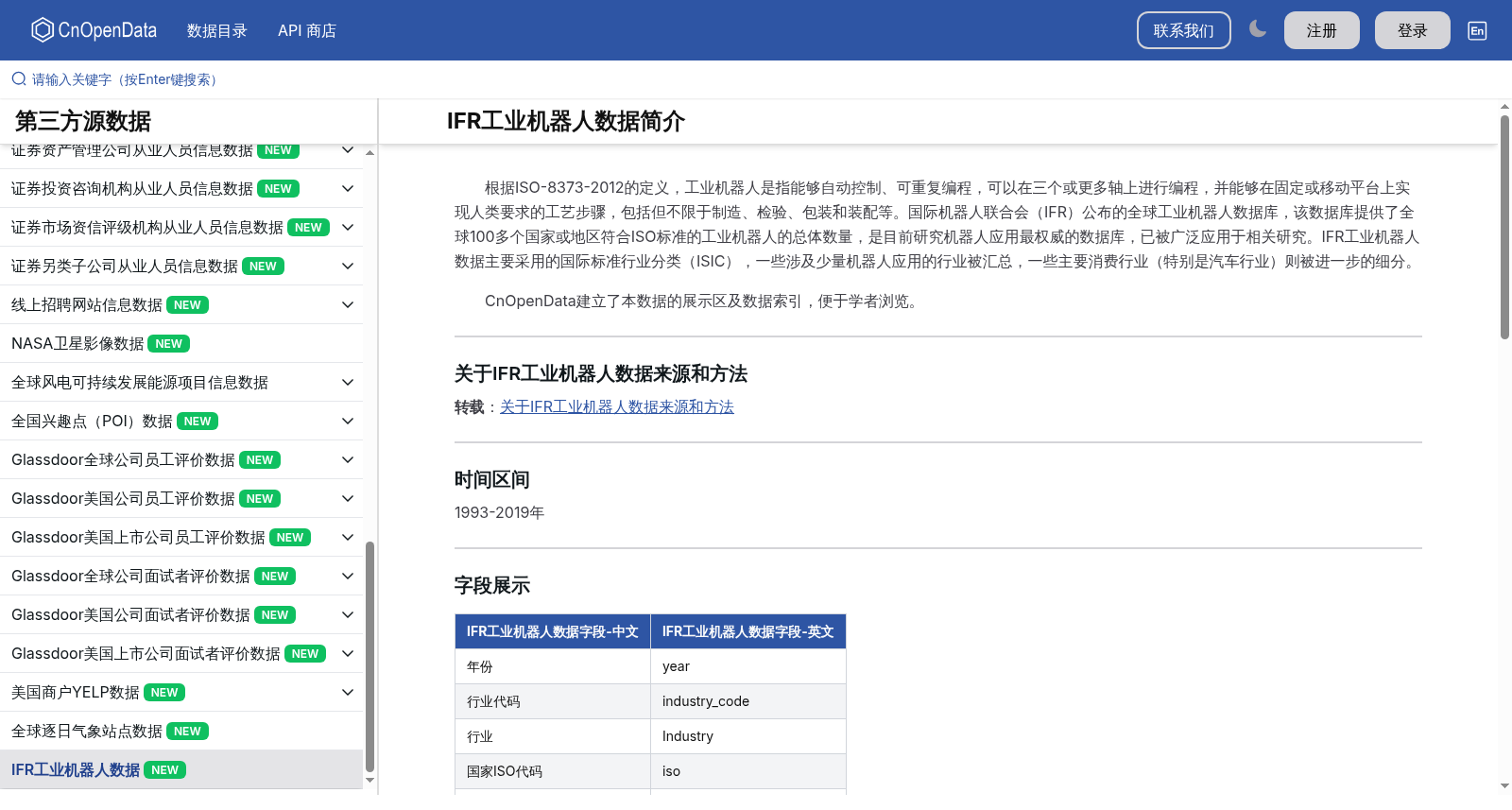Select IFR工业机器人数据 sidebar item

(x=181, y=769)
